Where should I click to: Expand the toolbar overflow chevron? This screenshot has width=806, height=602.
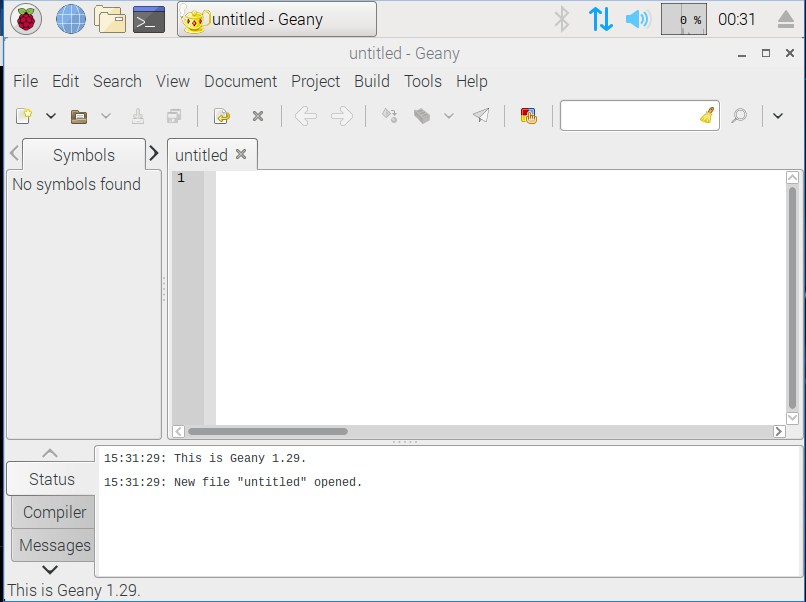[778, 116]
